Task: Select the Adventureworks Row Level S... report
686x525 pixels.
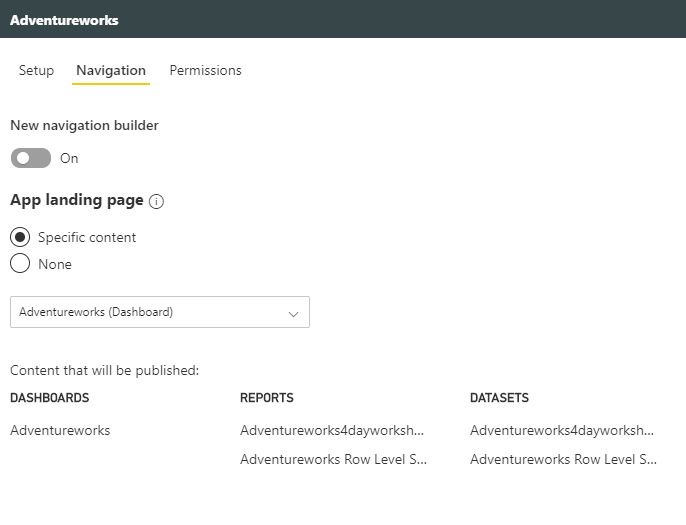Action: coord(333,460)
